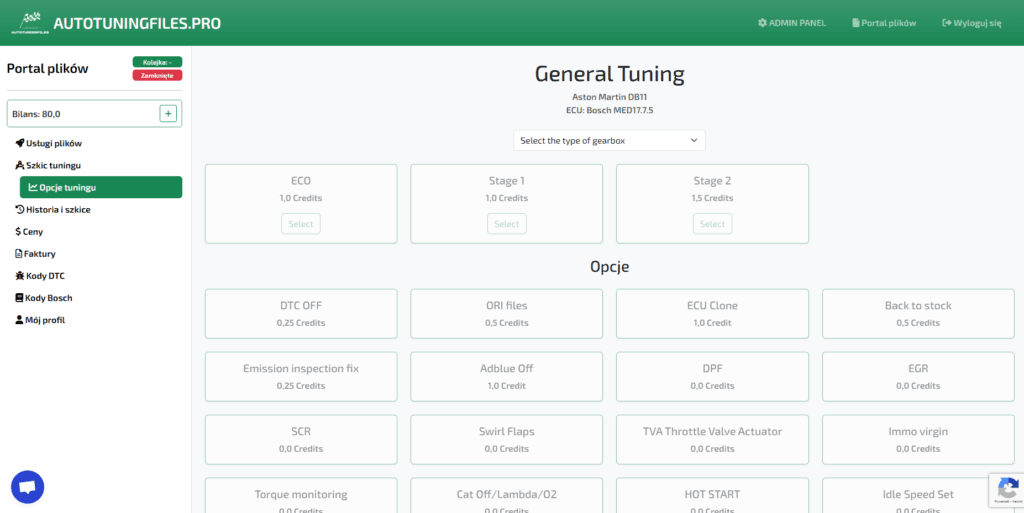This screenshot has height=513, width=1024.
Task: Go to Portal plików in top navigation
Action: 883,23
